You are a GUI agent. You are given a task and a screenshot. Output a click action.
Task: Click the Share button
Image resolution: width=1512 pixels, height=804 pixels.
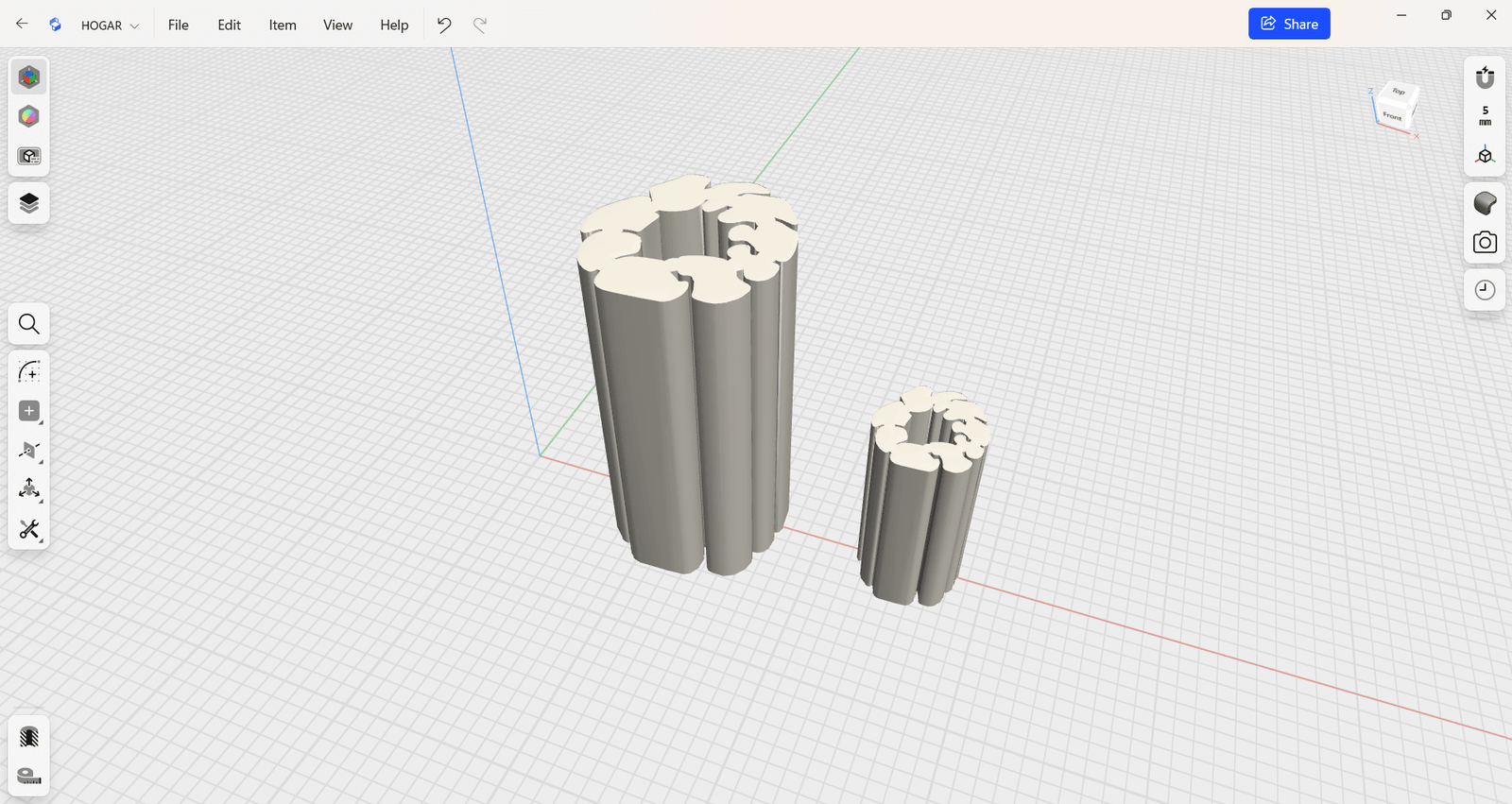[1289, 24]
